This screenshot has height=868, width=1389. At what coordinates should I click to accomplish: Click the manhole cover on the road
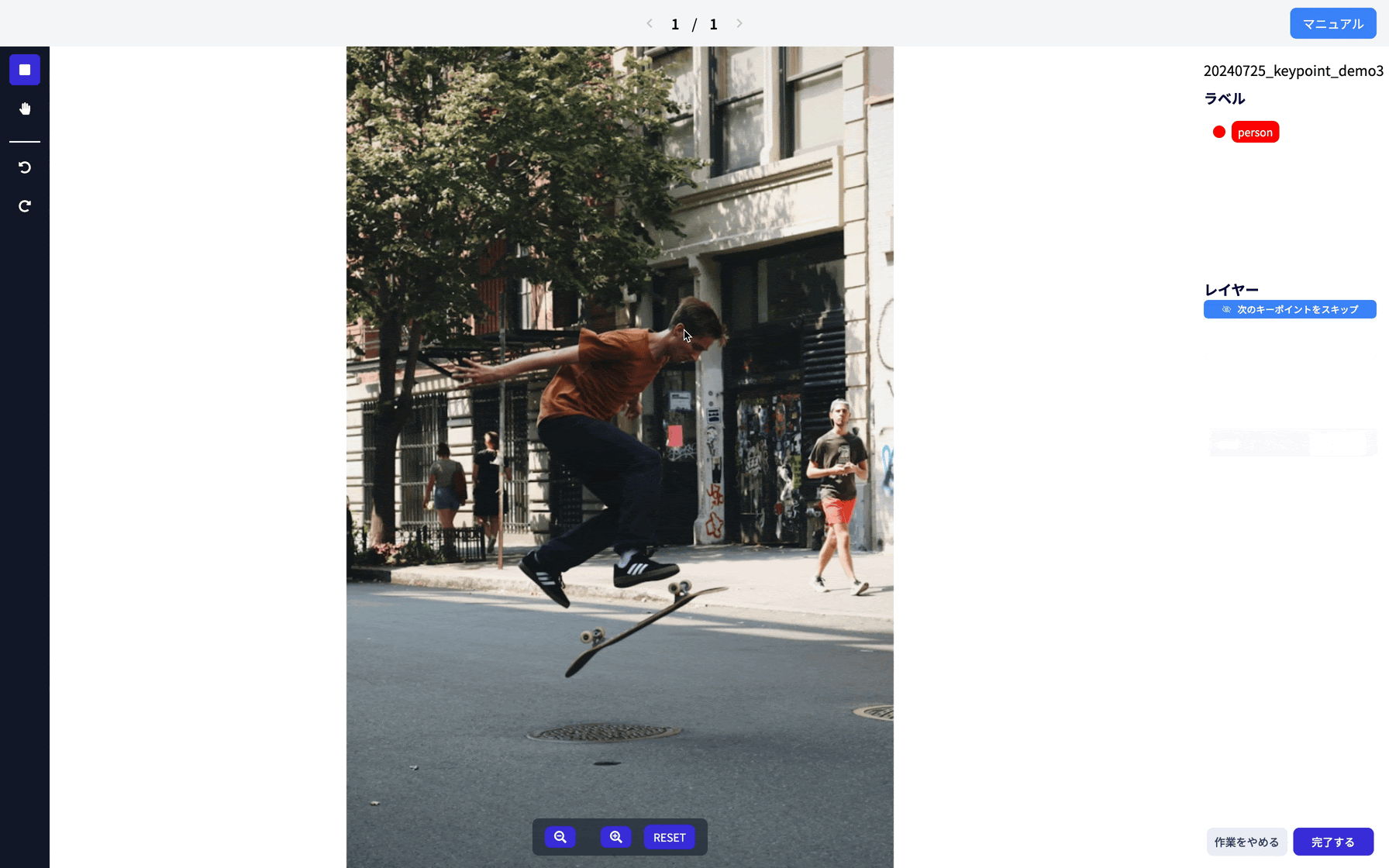[x=603, y=732]
